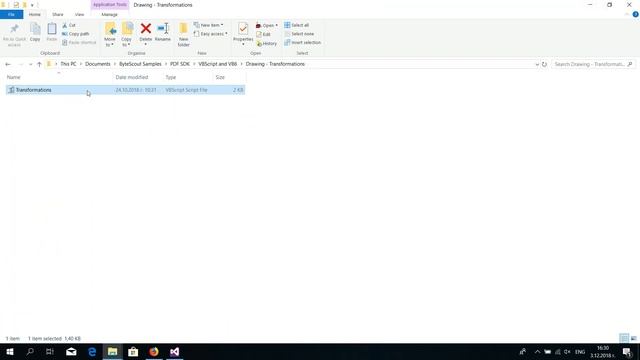
Task: Click Edit in the Open group
Action: click(263, 34)
